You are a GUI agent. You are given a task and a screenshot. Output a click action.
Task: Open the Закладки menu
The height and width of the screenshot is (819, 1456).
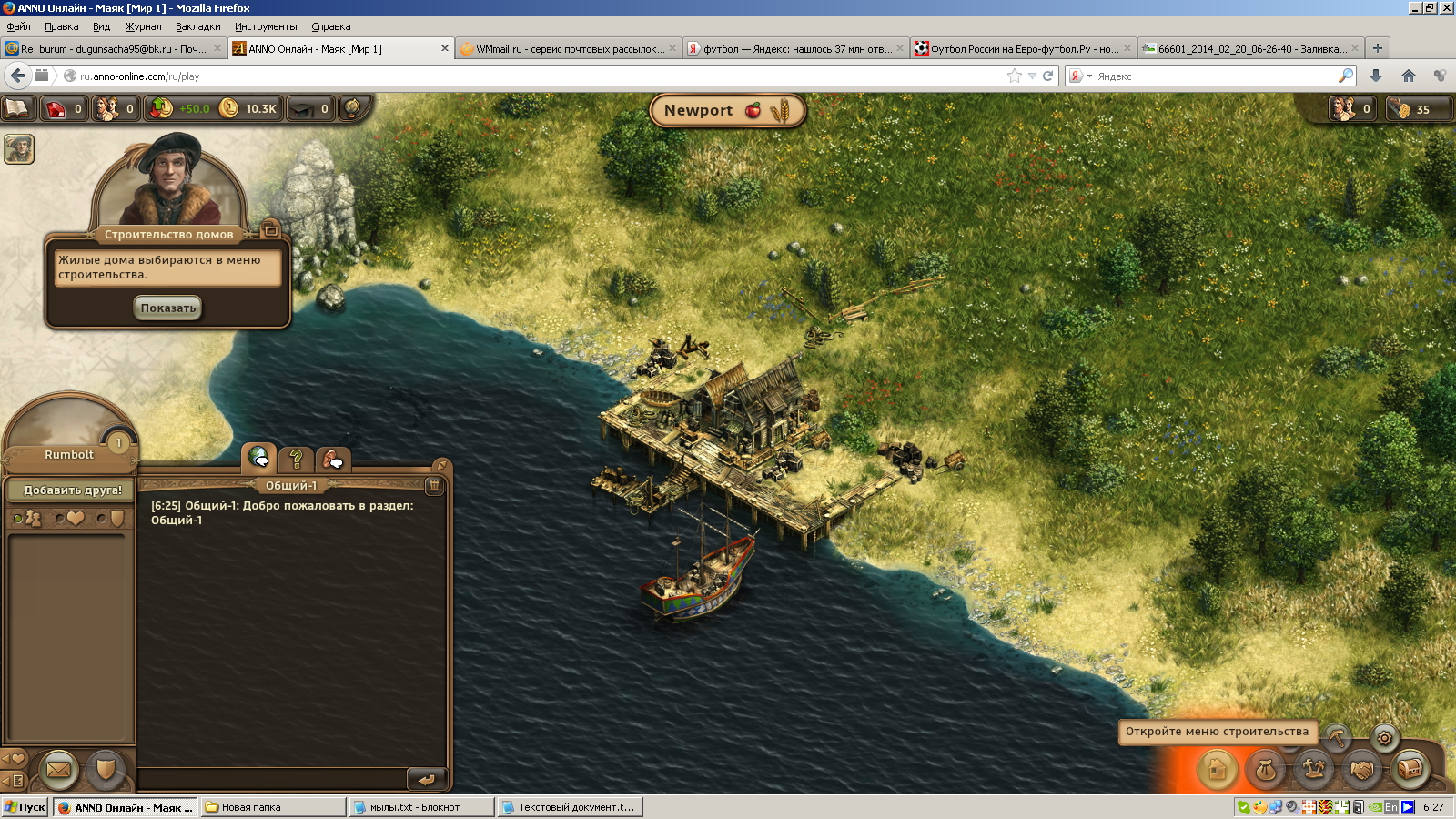[198, 26]
